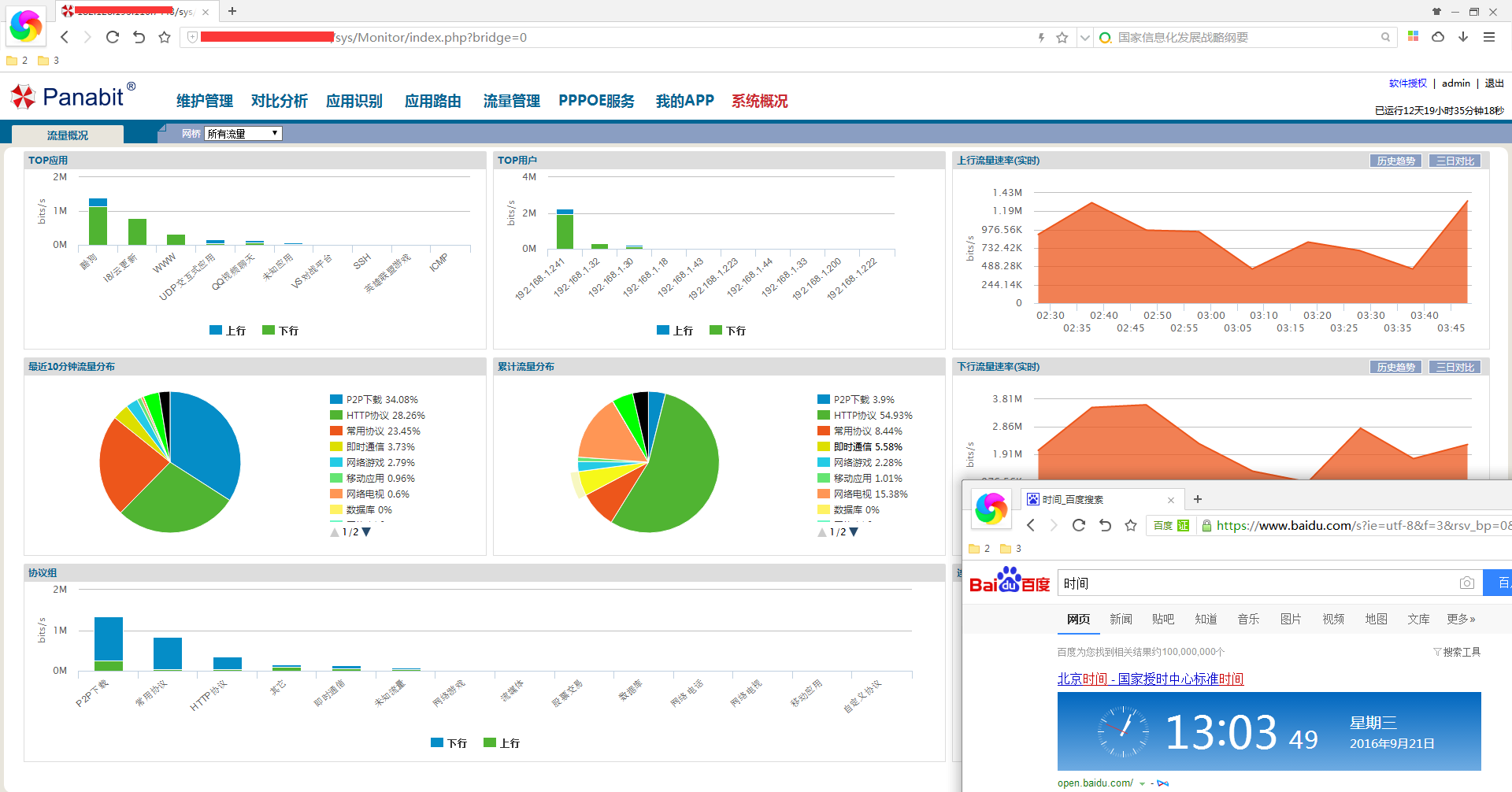
Task: Open 对比分析 menu
Action: [280, 101]
